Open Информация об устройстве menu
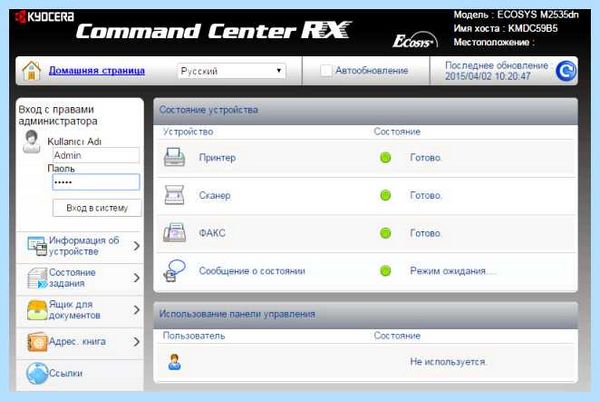This screenshot has height=401, width=600. [80, 246]
